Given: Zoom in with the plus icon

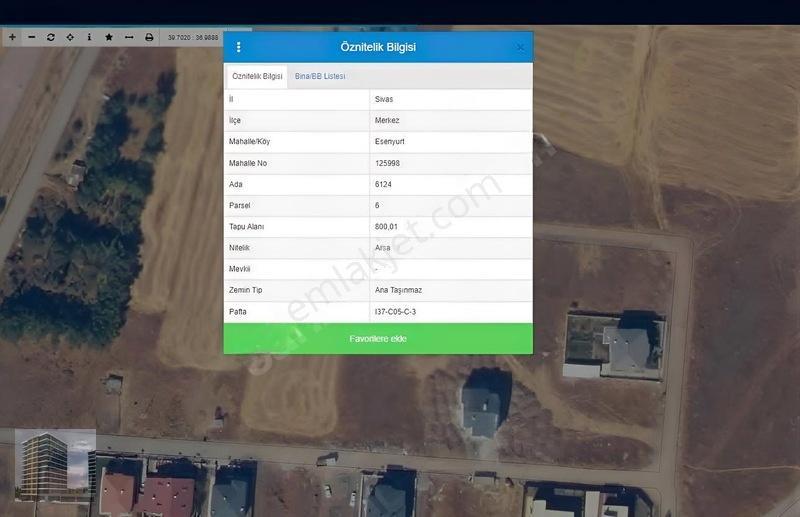Looking at the screenshot, I should point(12,37).
